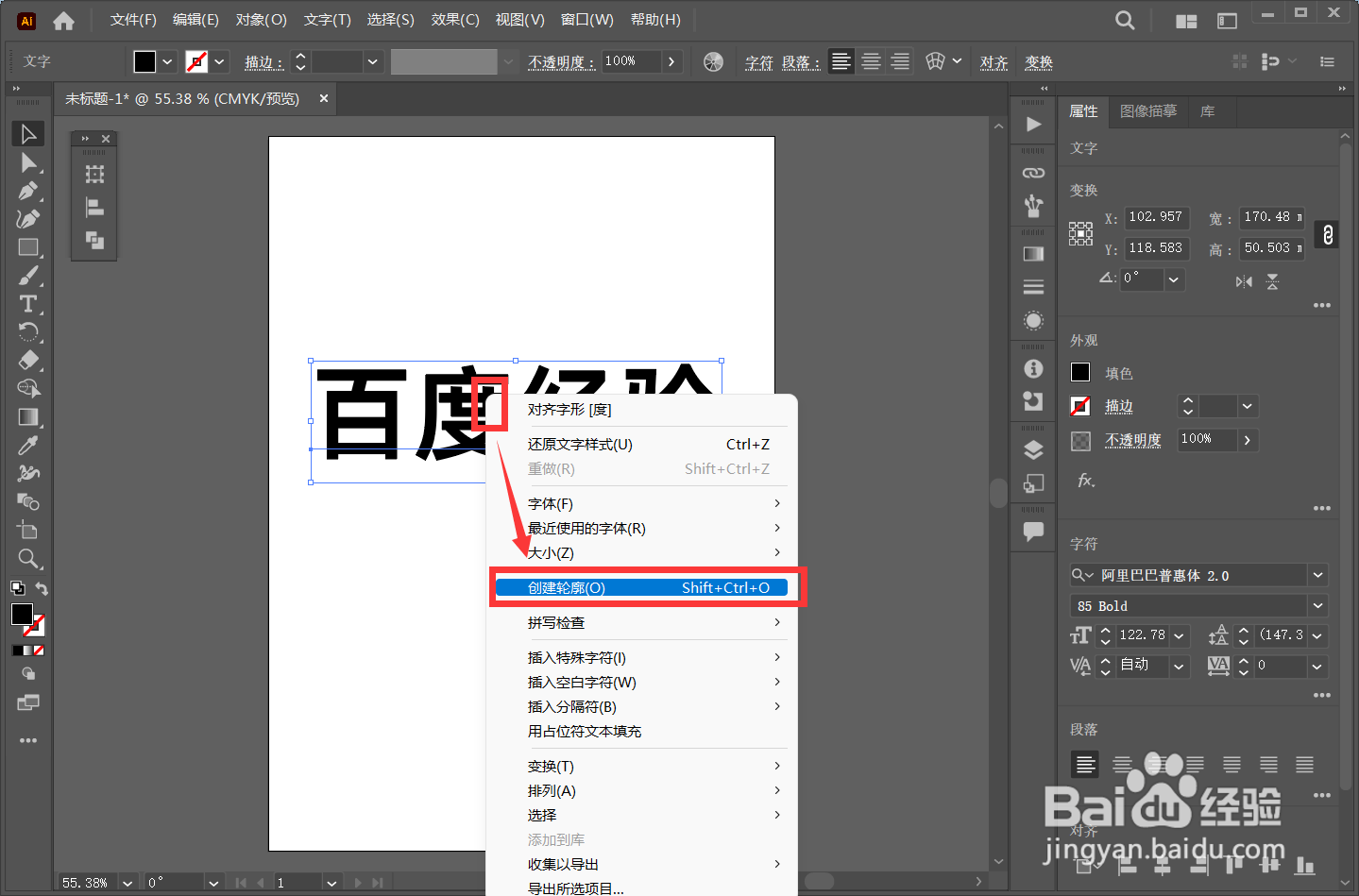Open the fill color dropdown in the control bar

pyautogui.click(x=167, y=61)
